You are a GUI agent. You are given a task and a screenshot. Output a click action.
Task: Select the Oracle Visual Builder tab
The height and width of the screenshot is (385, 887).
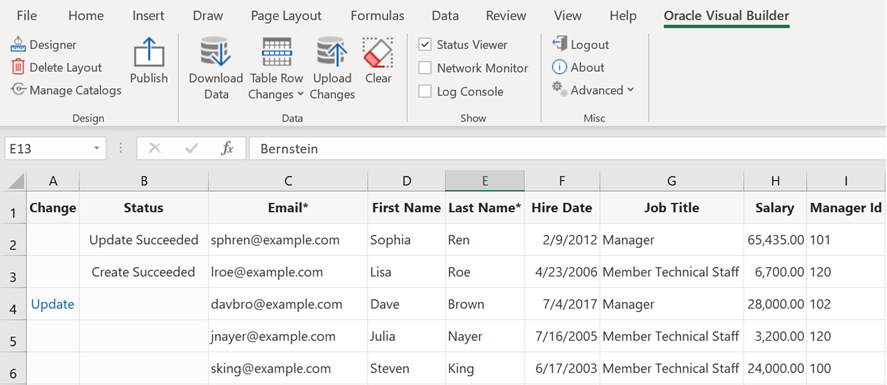(x=726, y=16)
